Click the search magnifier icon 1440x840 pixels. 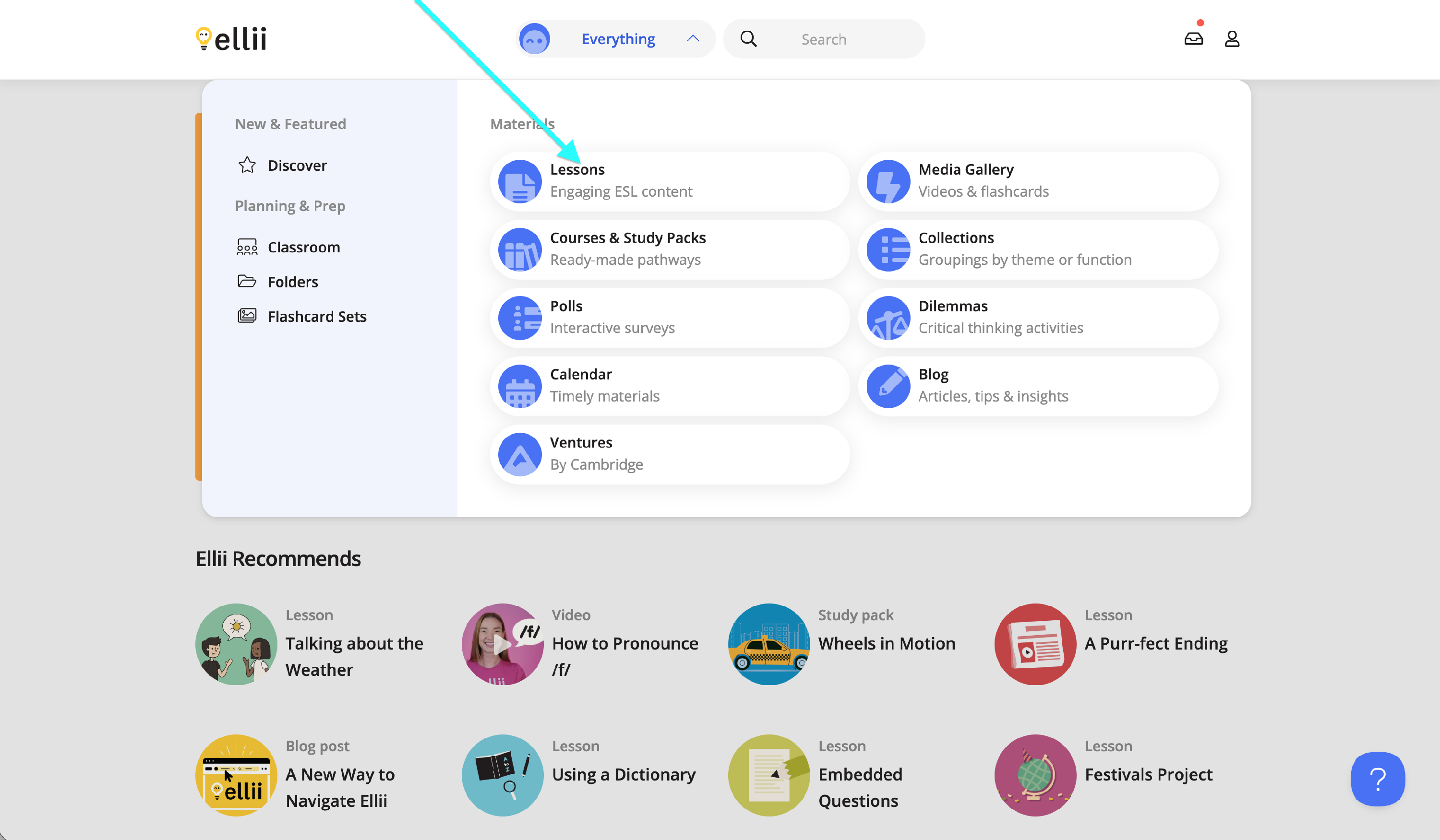point(748,39)
